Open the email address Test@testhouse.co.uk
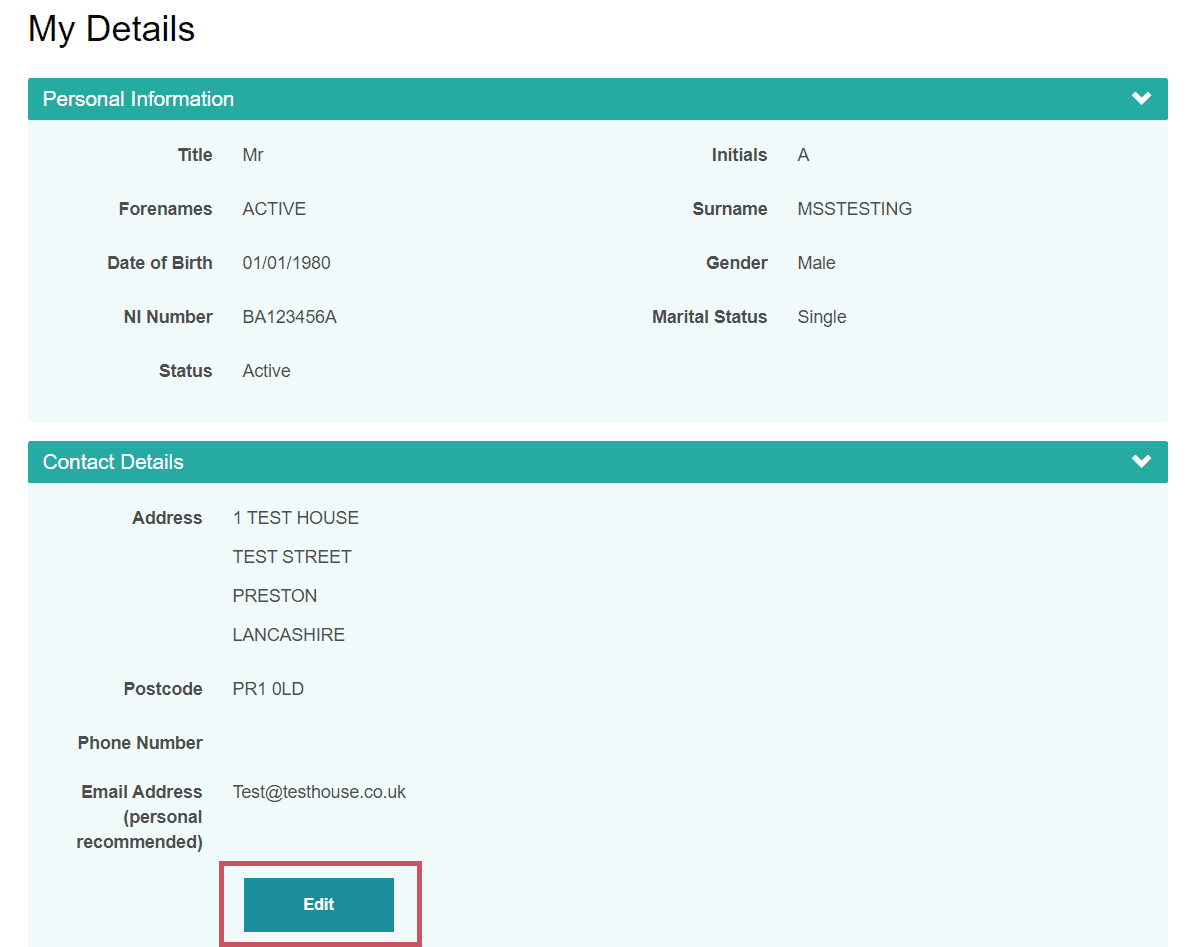The width and height of the screenshot is (1192, 947). point(318,791)
